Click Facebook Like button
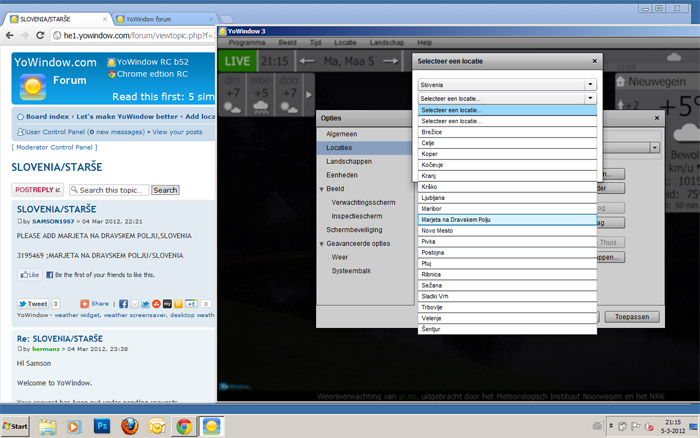The image size is (700, 438). (x=30, y=275)
